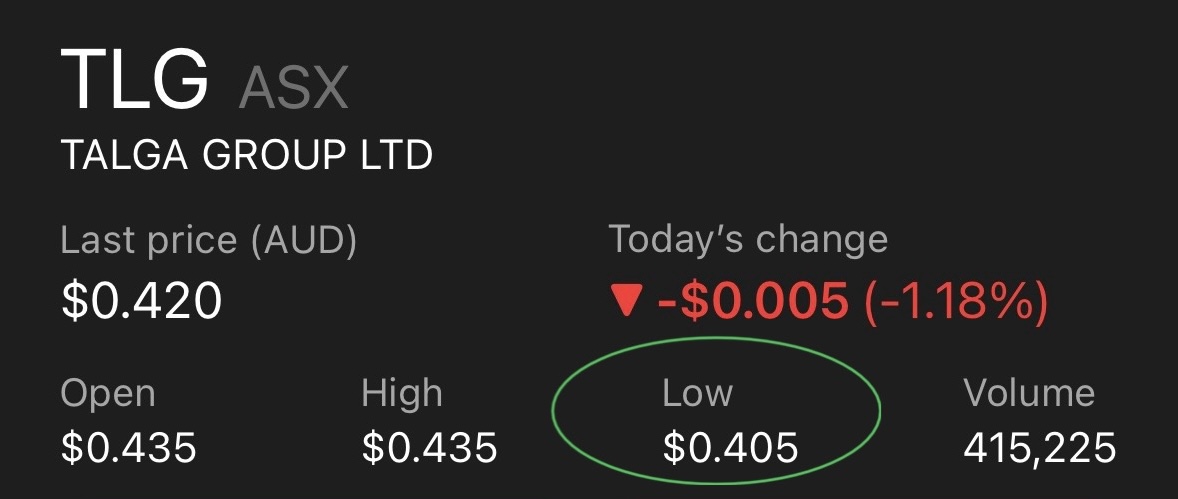Screen dimensions: 1178x499
Task: Open the TALGA GROUP LTD company name
Action: [247, 155]
